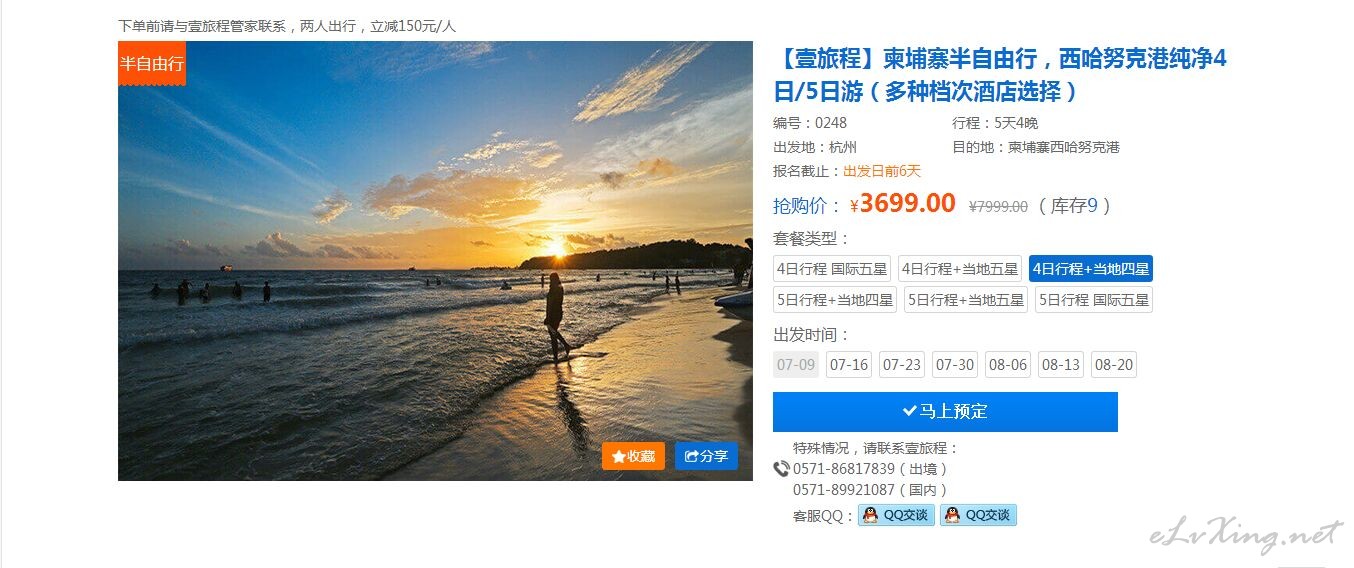The width and height of the screenshot is (1354, 568).
Task: Choose the 4日行程+当地四星 package option
Action: [x=1091, y=269]
